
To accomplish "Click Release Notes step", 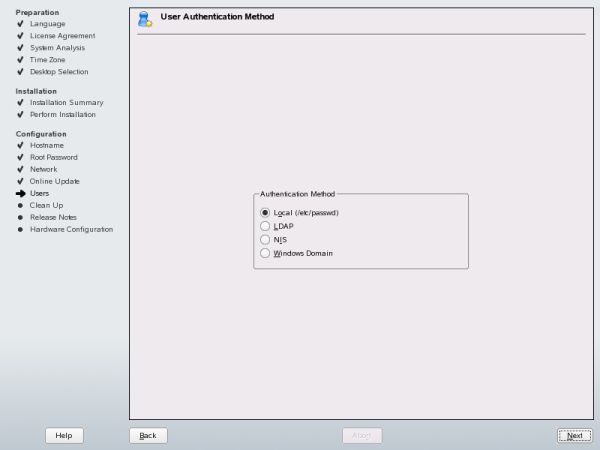I will [x=53, y=217].
